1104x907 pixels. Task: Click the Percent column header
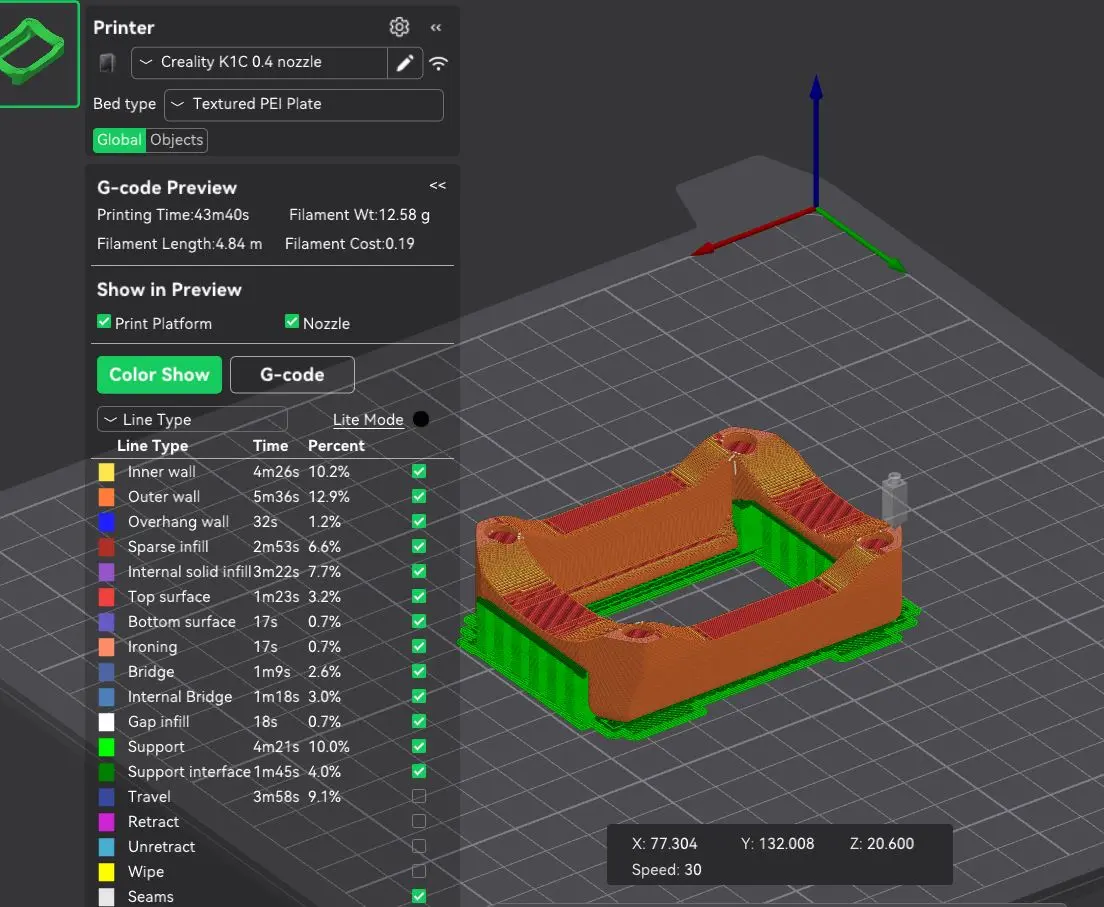[x=336, y=446]
